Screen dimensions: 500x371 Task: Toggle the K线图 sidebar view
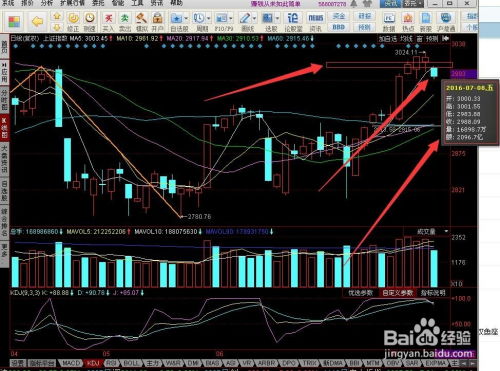[x=4, y=127]
